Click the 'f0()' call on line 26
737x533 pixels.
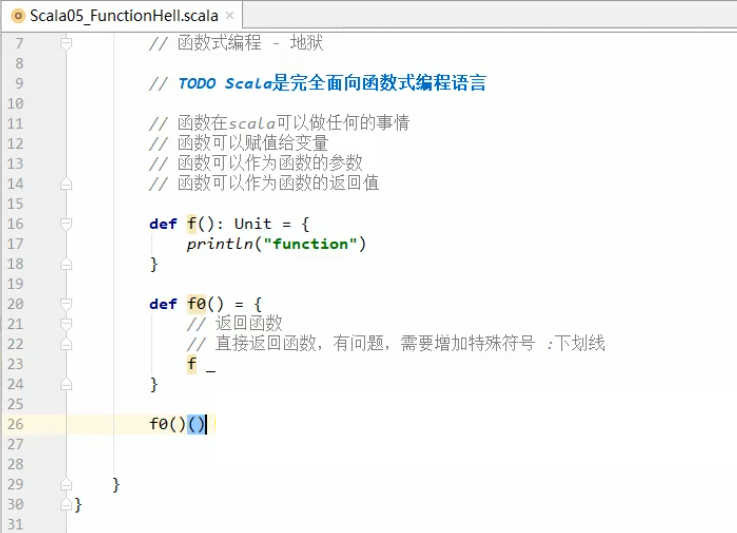tap(168, 424)
